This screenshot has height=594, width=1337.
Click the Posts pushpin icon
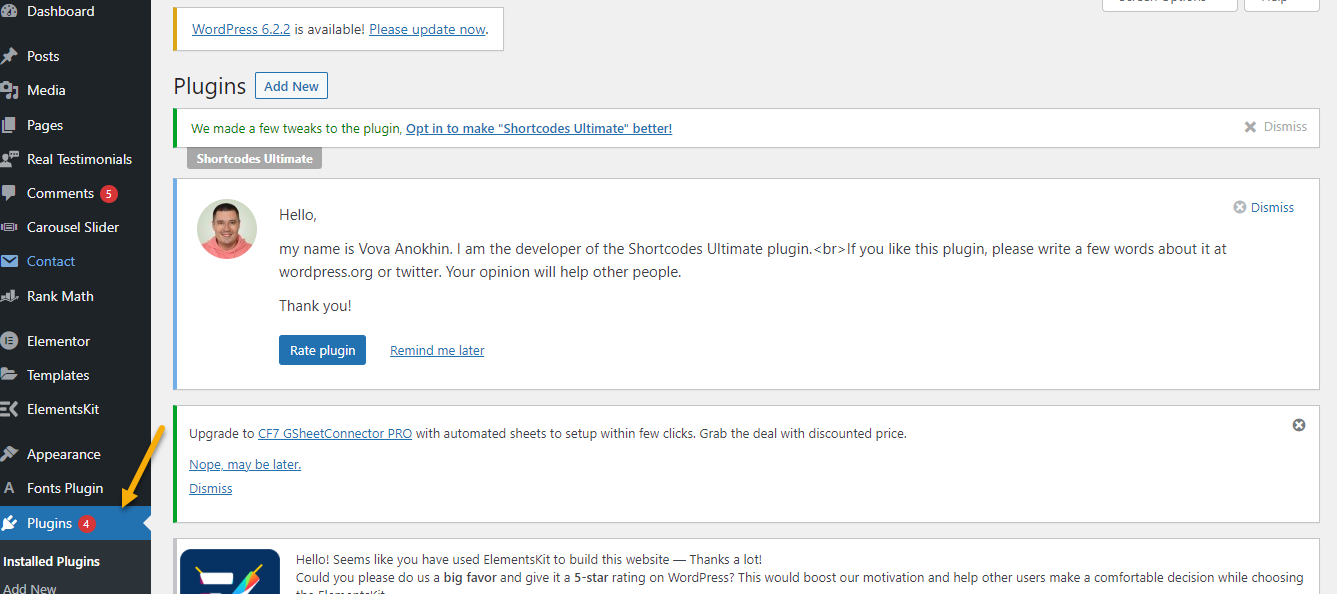coord(9,56)
